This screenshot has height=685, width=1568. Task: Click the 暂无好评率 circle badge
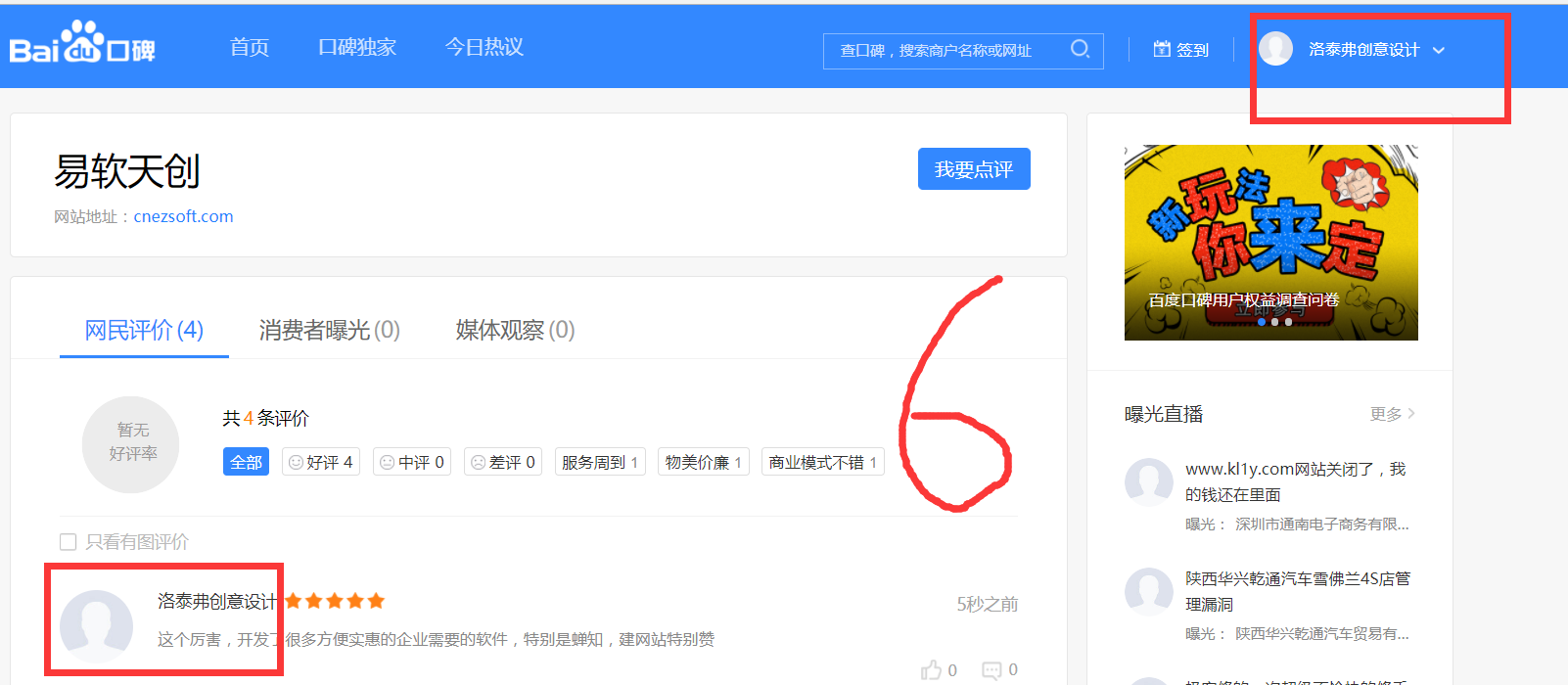click(131, 443)
